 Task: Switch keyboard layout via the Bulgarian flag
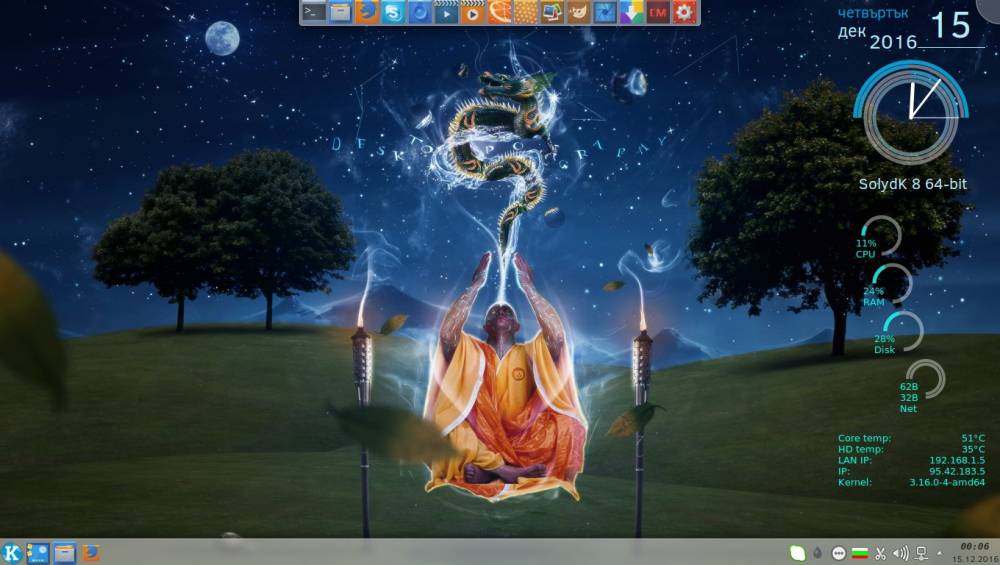pyautogui.click(x=860, y=554)
